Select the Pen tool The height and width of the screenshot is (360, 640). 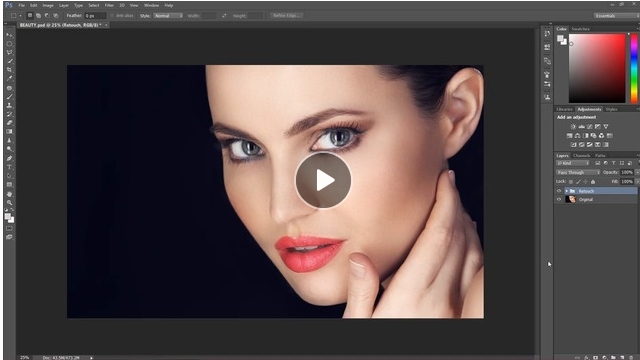coord(9,158)
